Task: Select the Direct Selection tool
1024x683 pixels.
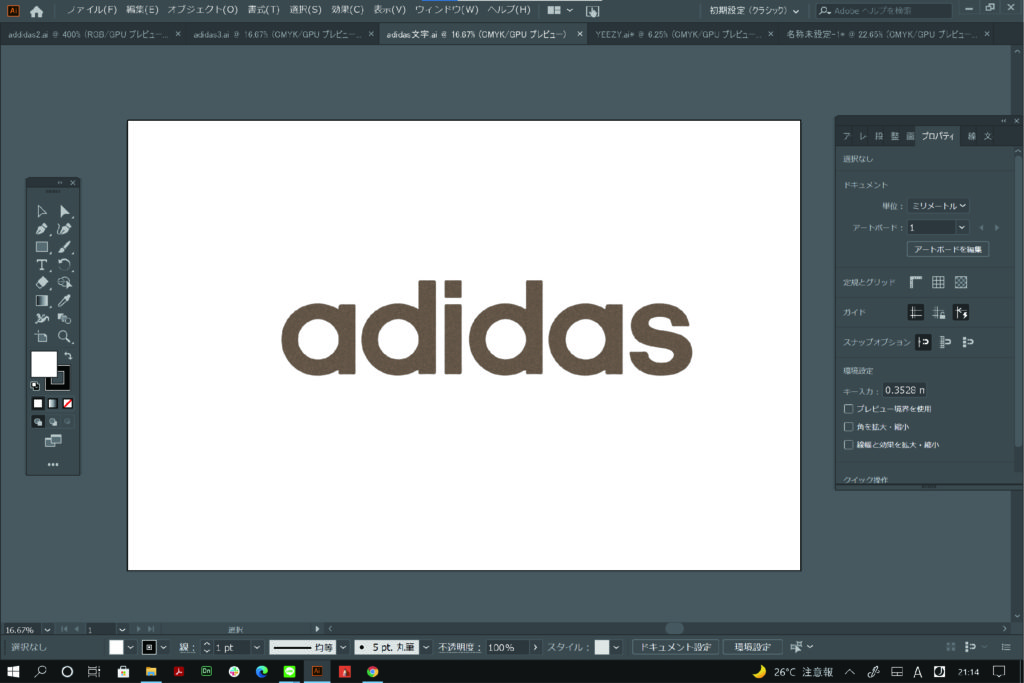Action: 65,211
